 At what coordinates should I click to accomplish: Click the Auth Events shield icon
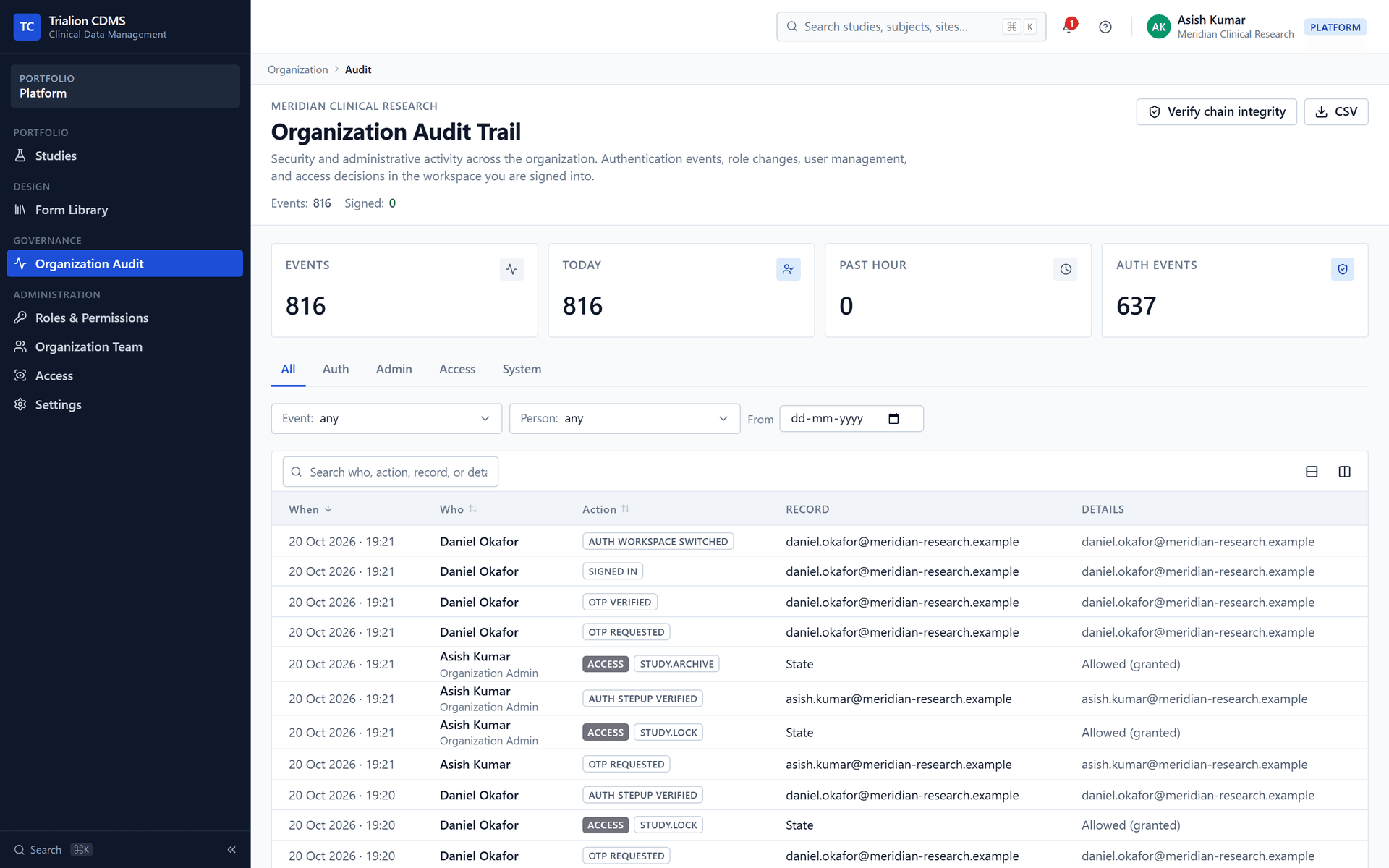1343,269
